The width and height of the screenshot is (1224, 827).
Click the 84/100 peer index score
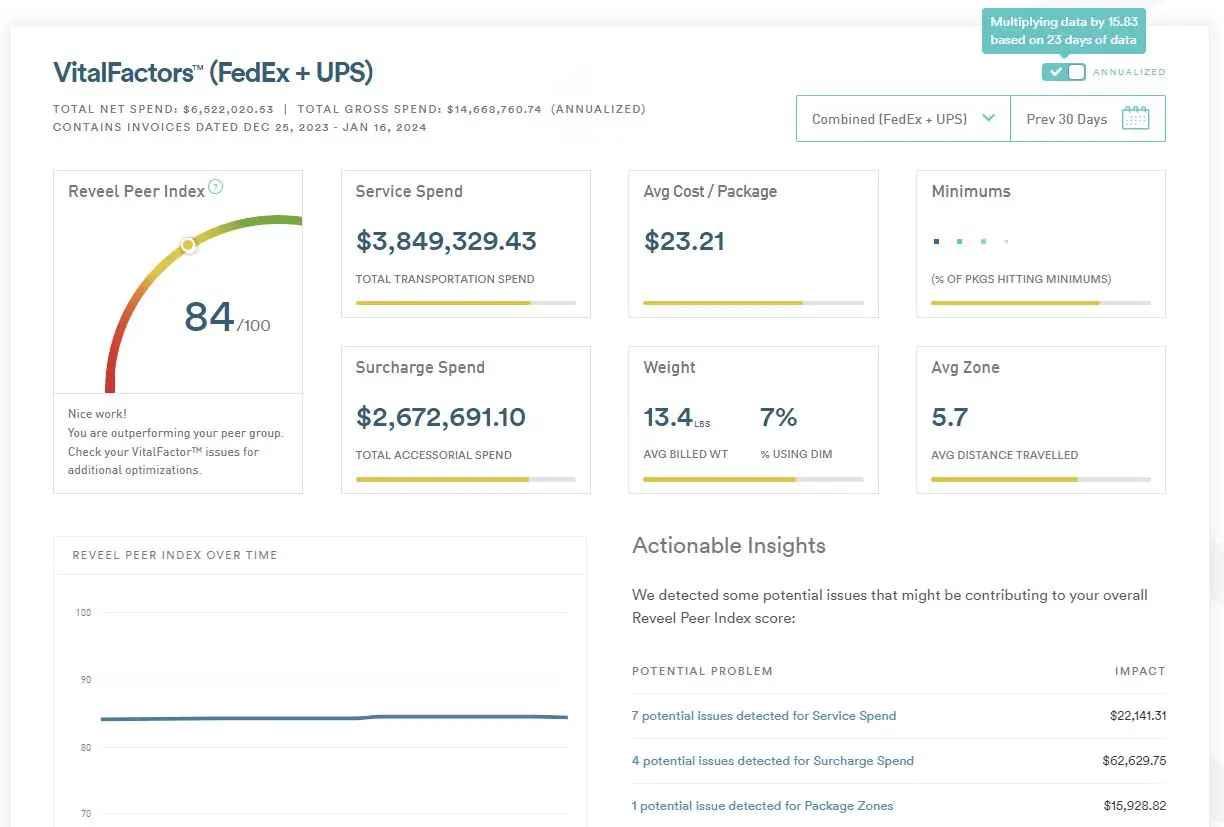[x=227, y=317]
